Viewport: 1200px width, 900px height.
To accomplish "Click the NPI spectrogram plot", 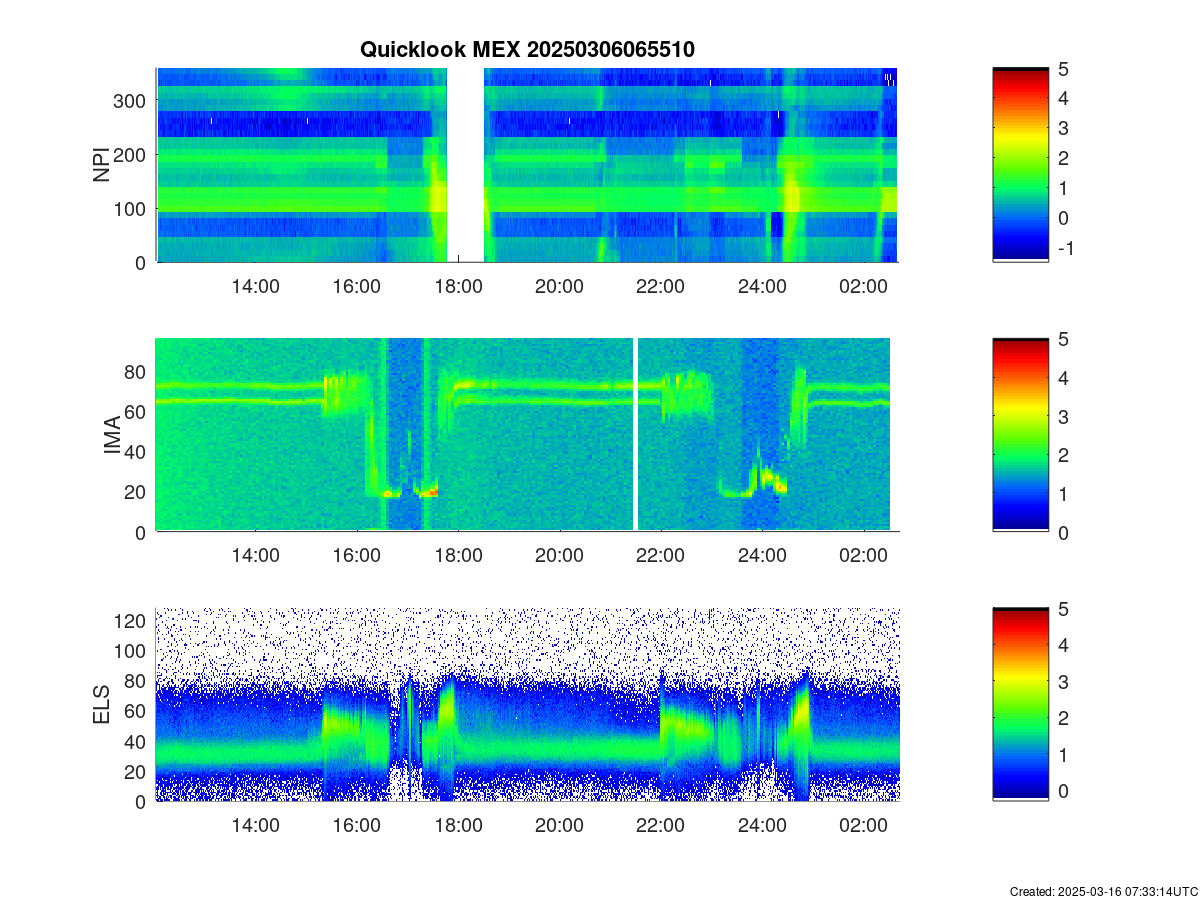I will point(527,165).
